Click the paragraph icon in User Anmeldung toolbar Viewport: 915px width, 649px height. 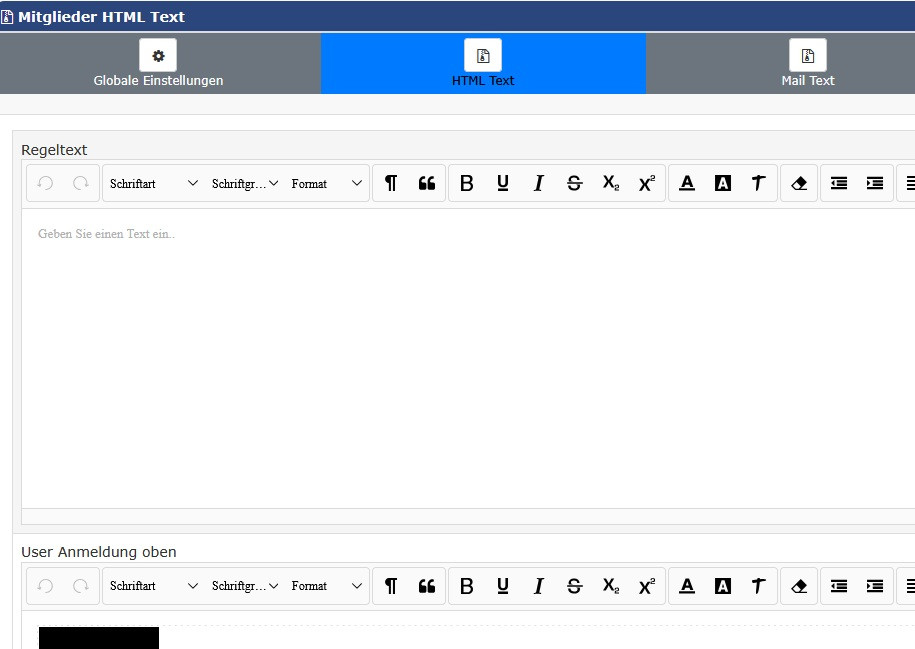click(x=391, y=586)
